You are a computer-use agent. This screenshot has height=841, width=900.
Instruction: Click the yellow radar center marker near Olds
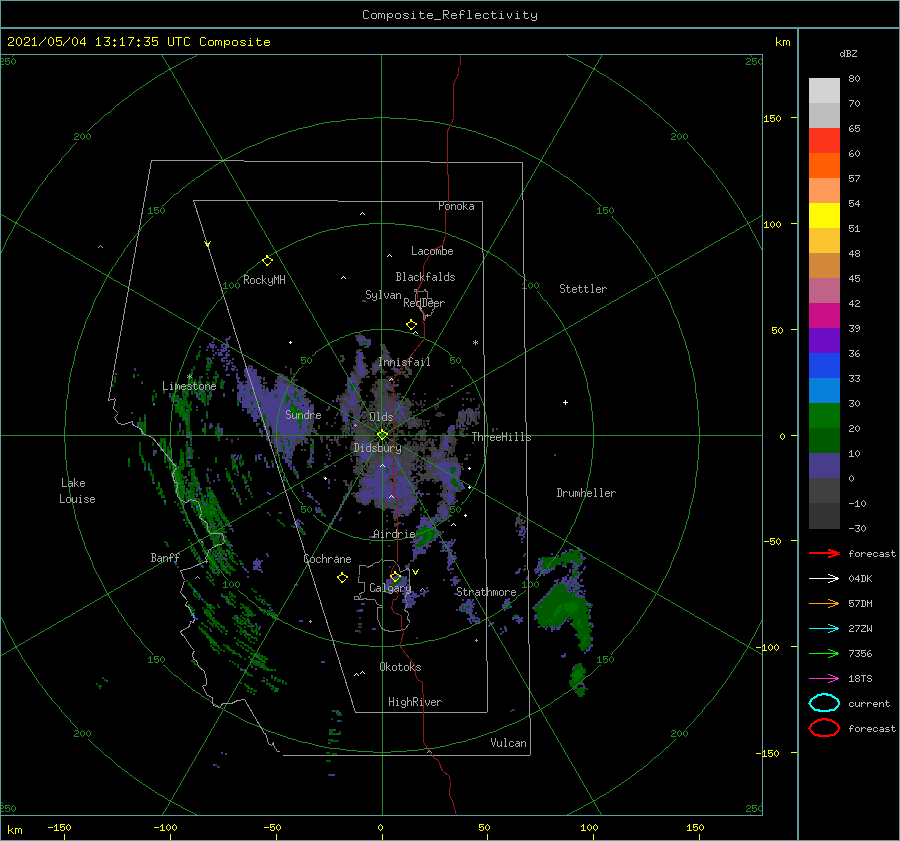pyautogui.click(x=382, y=435)
